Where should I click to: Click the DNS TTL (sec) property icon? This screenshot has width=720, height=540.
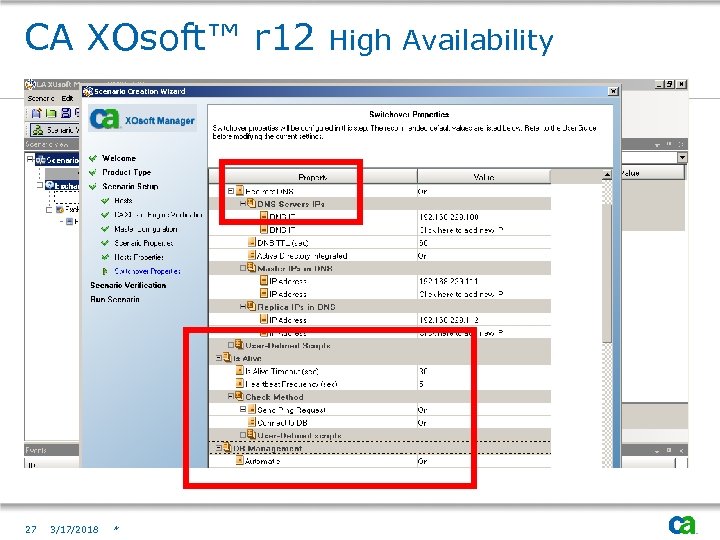point(251,242)
